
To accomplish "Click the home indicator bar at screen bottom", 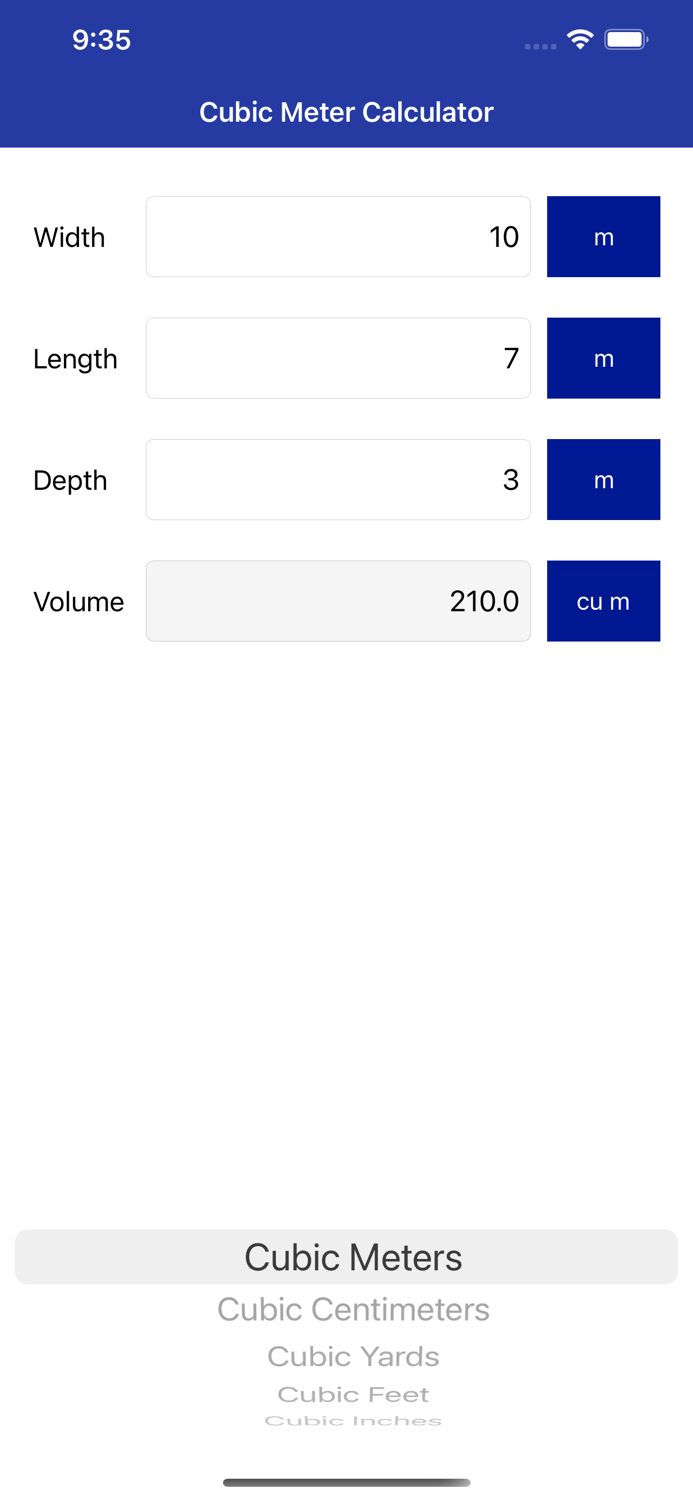I will coord(346,1483).
